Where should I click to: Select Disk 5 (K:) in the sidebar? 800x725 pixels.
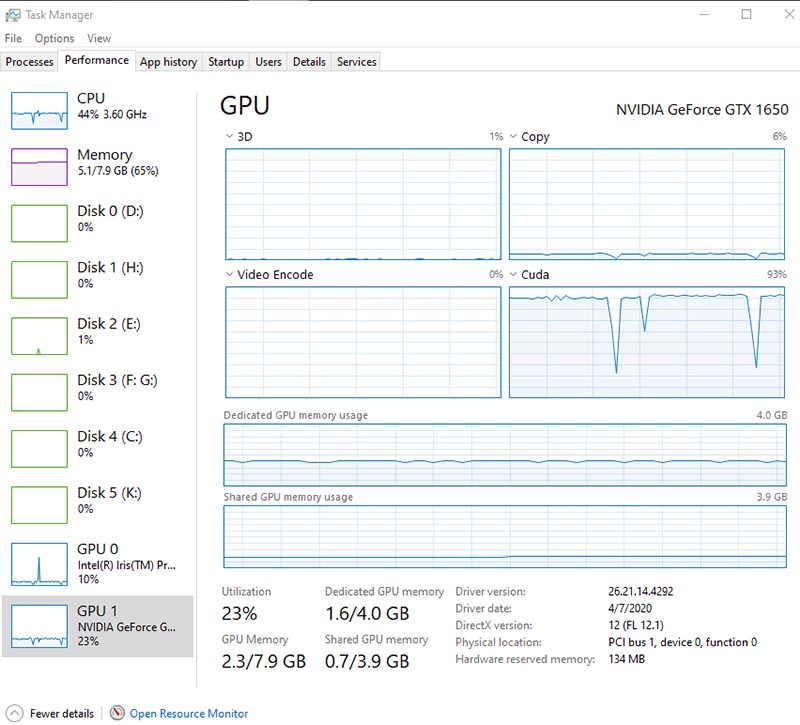pos(98,505)
